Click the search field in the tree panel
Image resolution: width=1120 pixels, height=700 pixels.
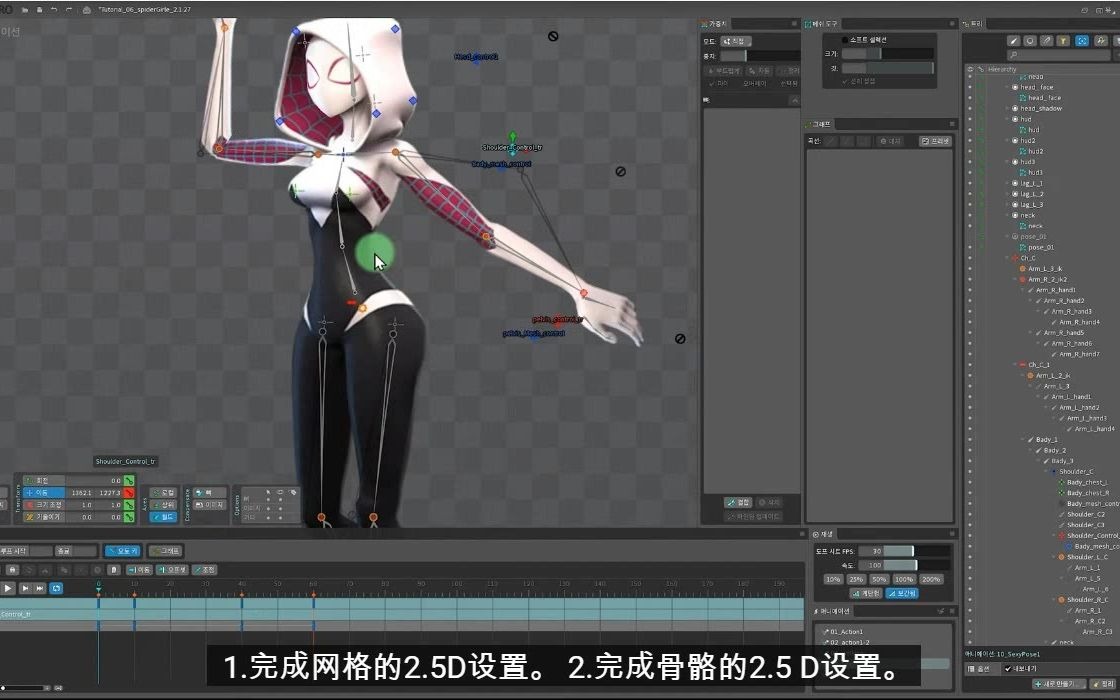point(1060,55)
